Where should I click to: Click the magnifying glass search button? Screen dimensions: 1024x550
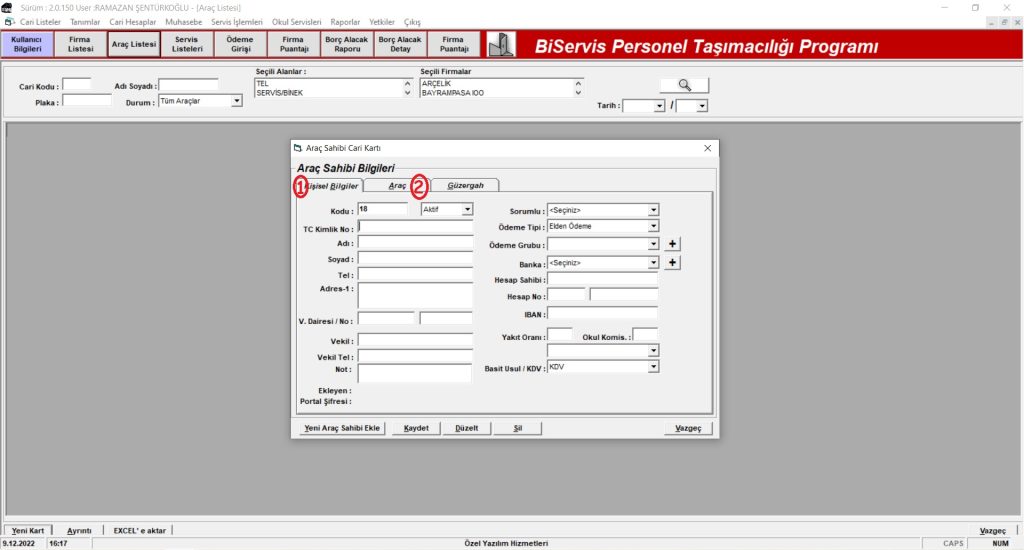[684, 85]
